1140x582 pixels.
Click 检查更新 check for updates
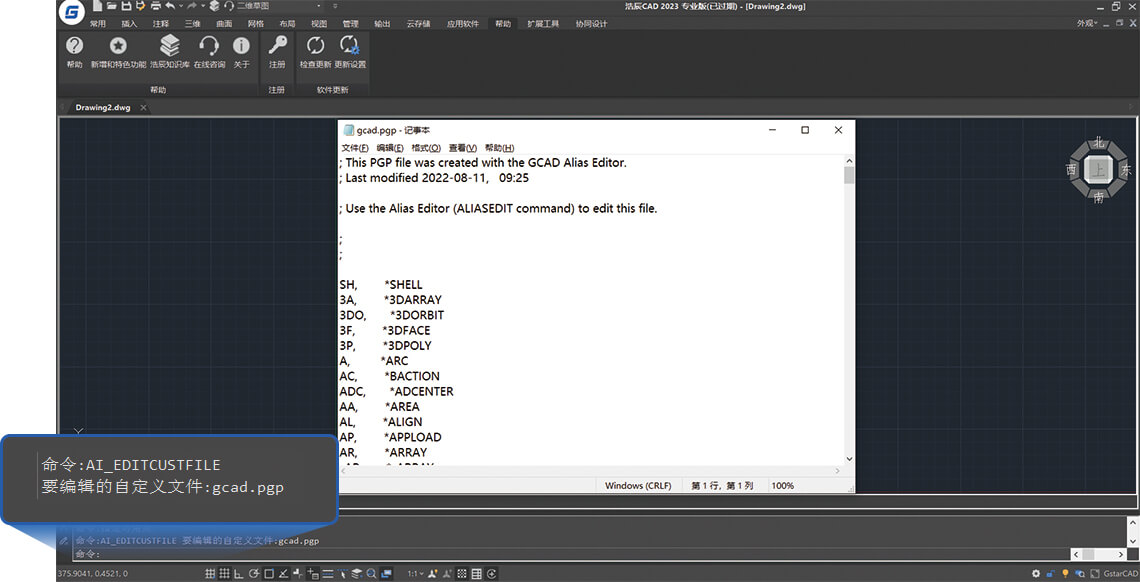[315, 52]
